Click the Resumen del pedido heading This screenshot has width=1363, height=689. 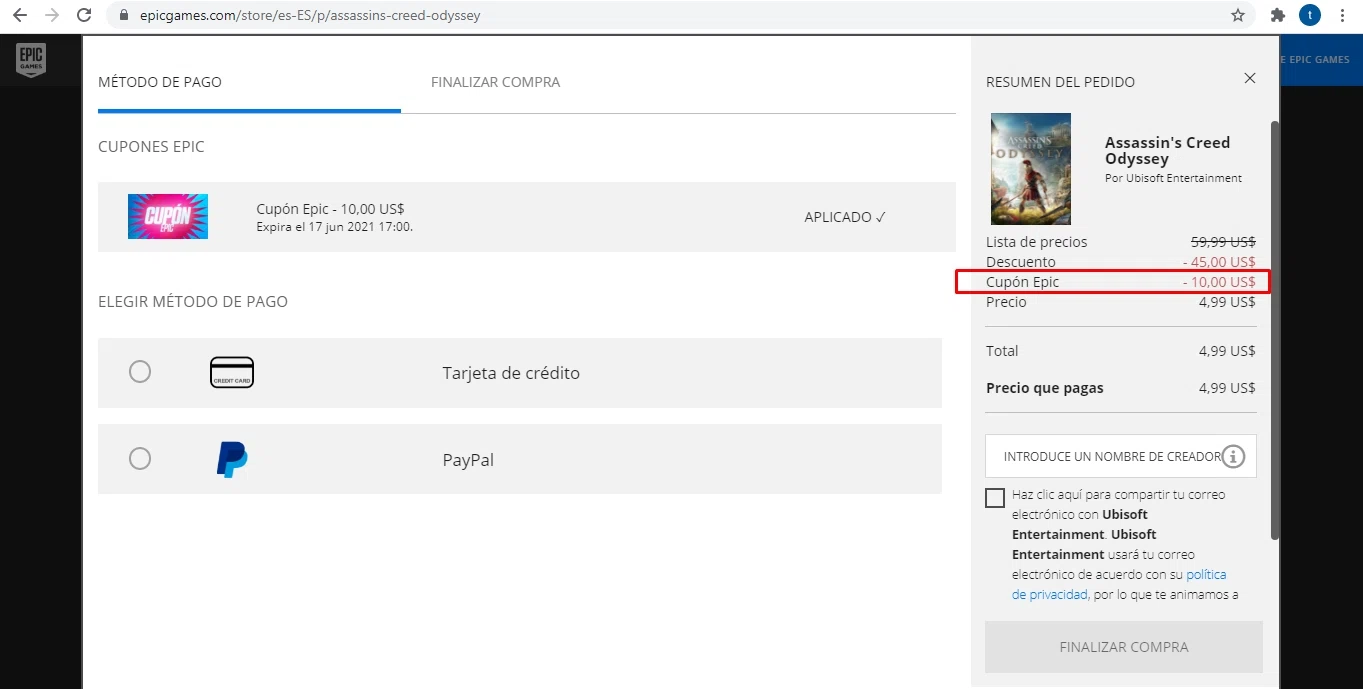point(1060,82)
